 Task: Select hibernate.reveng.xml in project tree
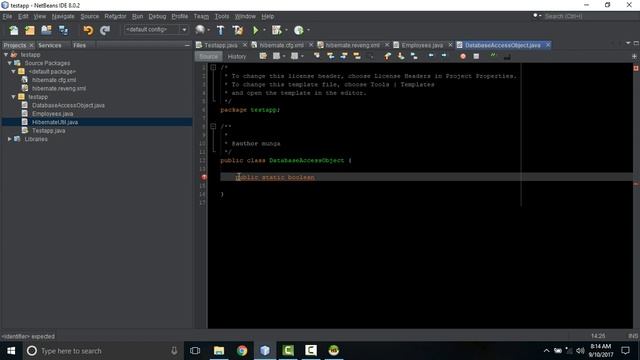click(x=59, y=89)
